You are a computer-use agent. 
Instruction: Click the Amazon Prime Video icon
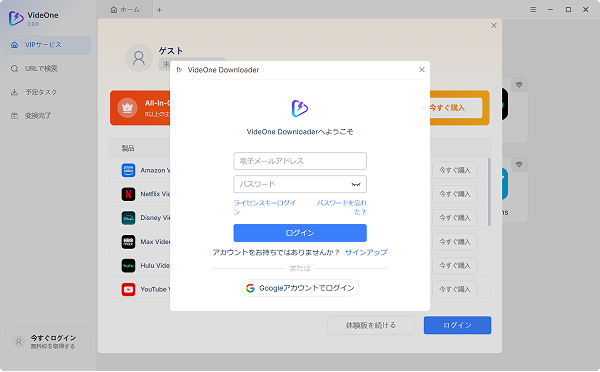pyautogui.click(x=128, y=170)
